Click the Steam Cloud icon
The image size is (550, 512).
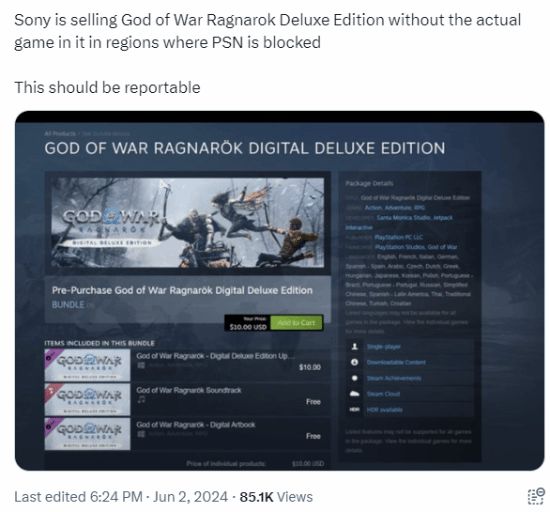[355, 394]
